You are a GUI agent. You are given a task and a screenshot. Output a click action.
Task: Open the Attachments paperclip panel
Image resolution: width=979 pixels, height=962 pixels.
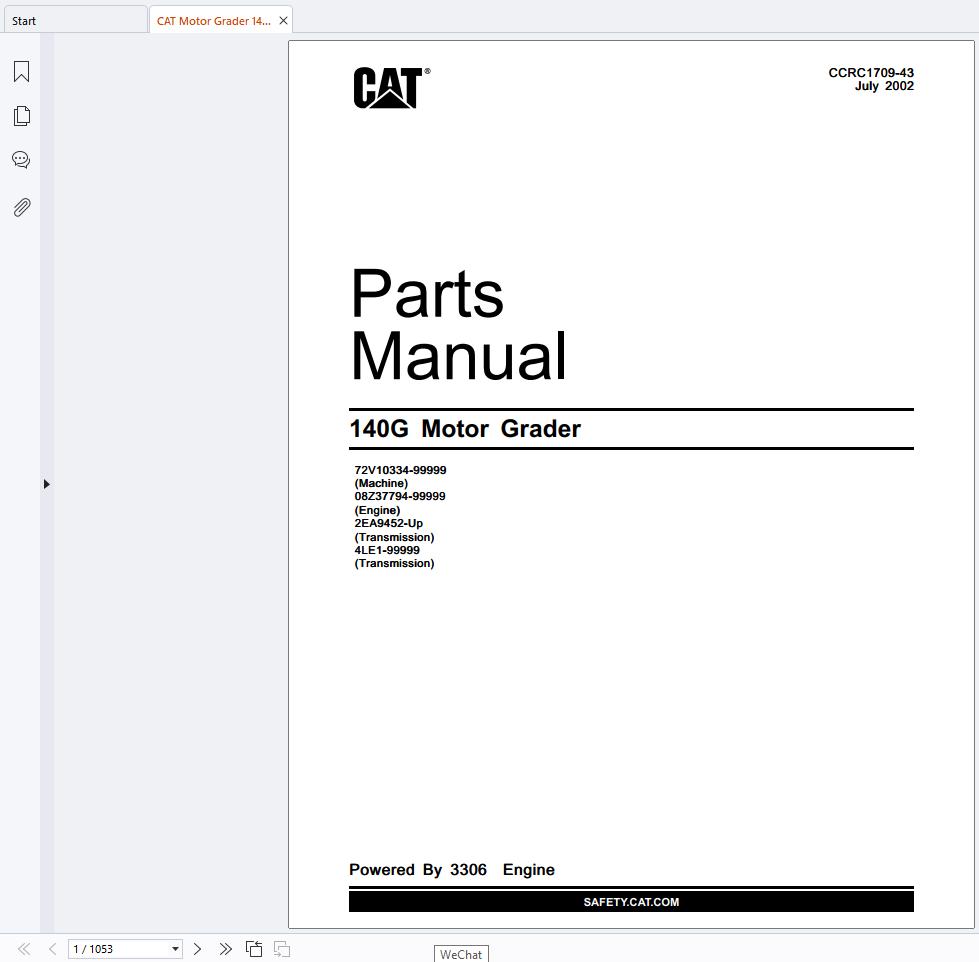pyautogui.click(x=21, y=207)
